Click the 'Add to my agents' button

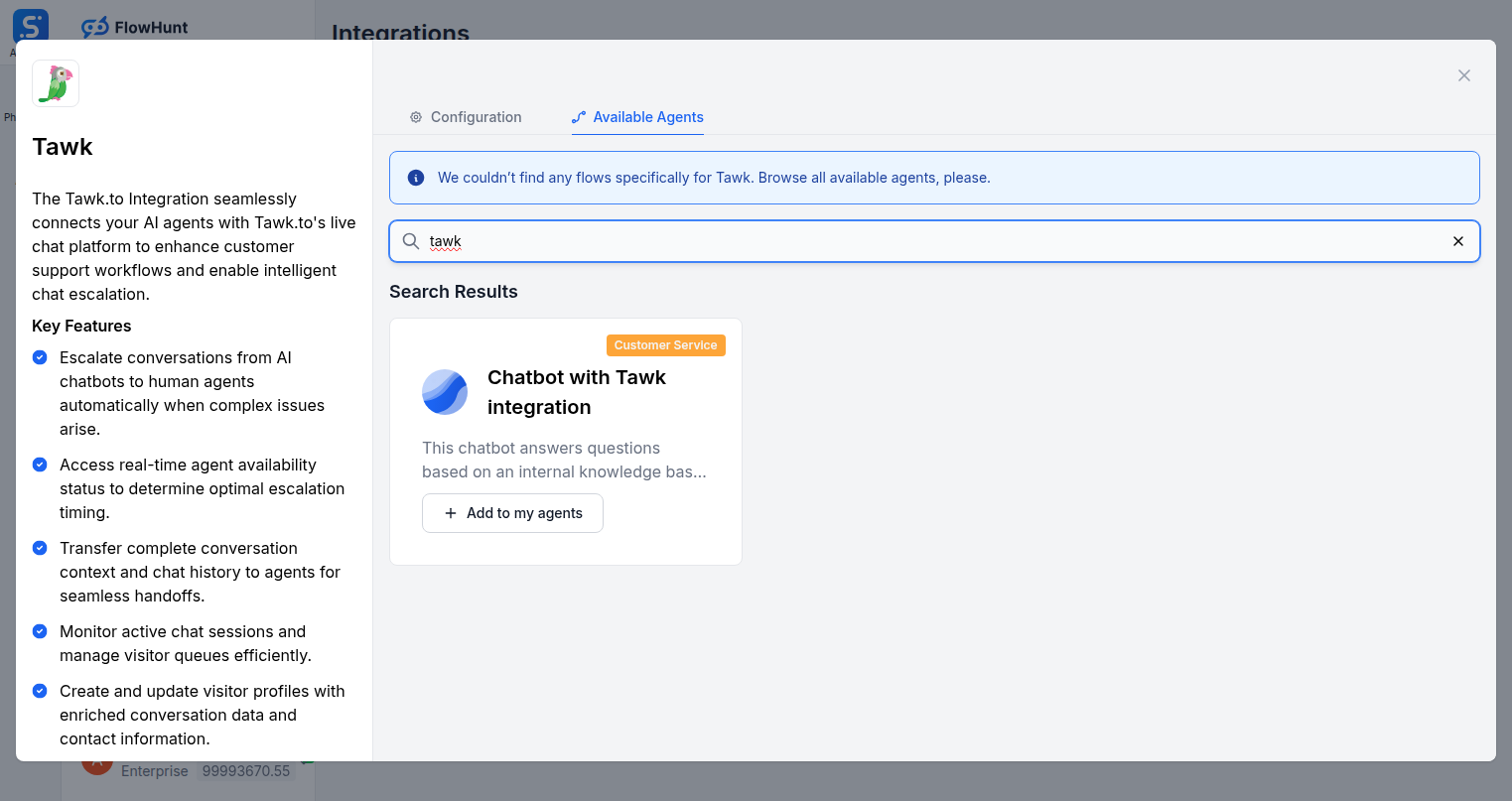pyautogui.click(x=512, y=513)
